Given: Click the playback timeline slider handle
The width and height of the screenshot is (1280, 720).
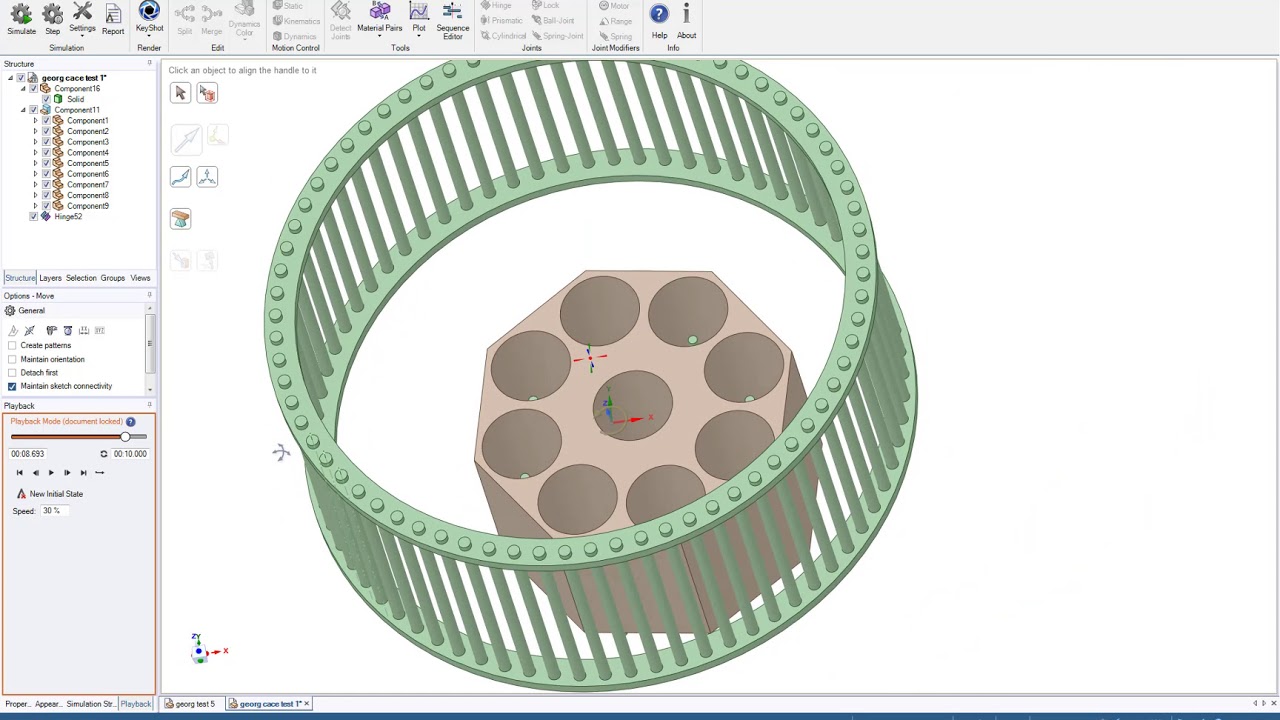Looking at the screenshot, I should click(126, 437).
